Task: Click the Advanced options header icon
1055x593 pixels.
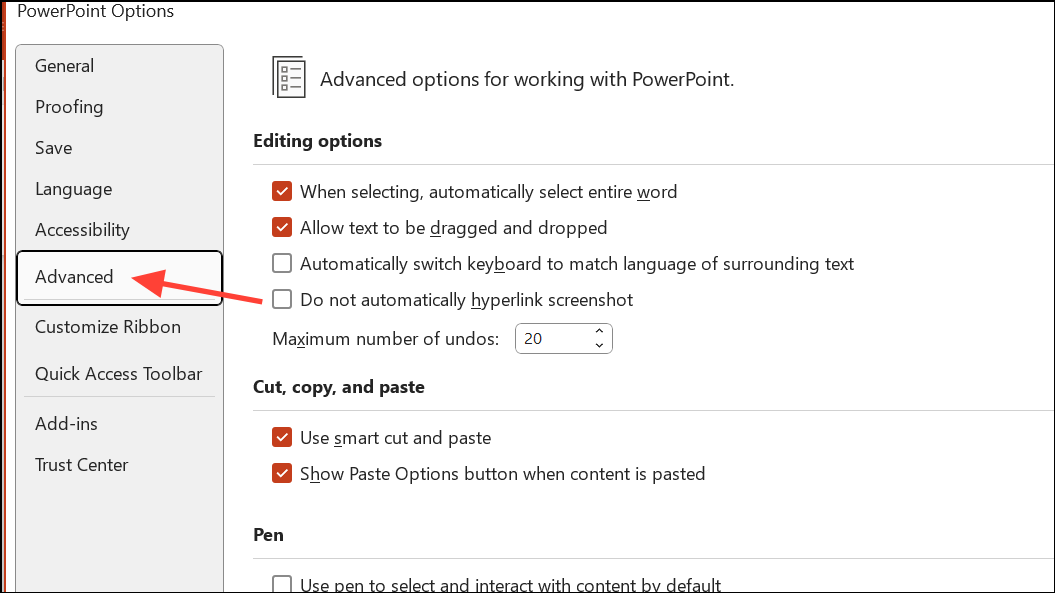Action: [289, 77]
